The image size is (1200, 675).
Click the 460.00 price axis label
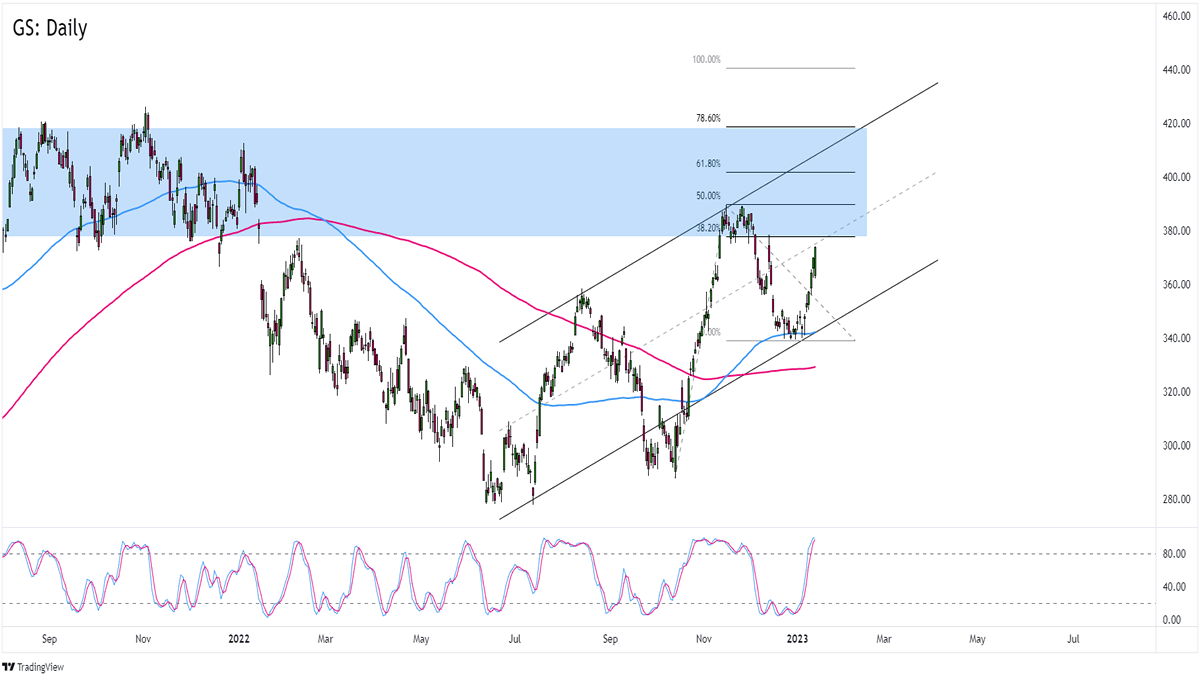(1166, 17)
